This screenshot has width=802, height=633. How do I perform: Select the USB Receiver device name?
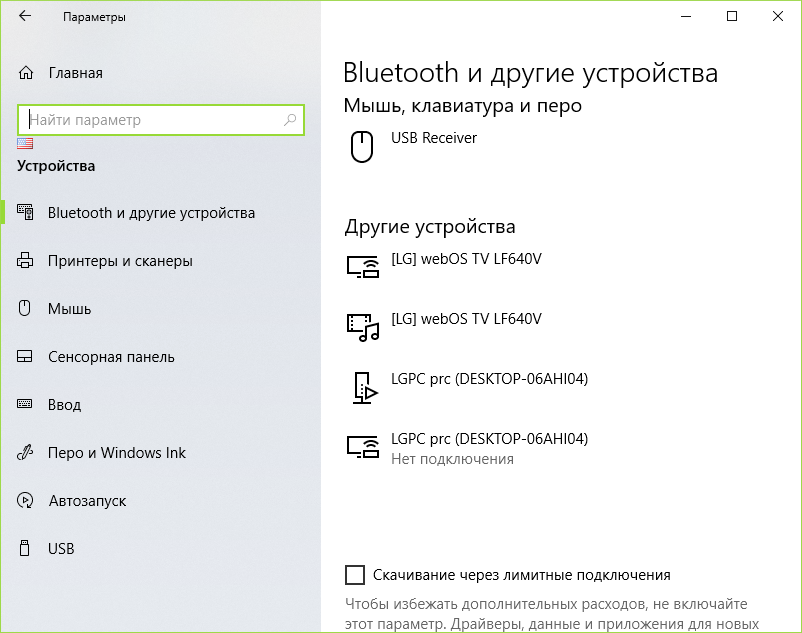(434, 138)
